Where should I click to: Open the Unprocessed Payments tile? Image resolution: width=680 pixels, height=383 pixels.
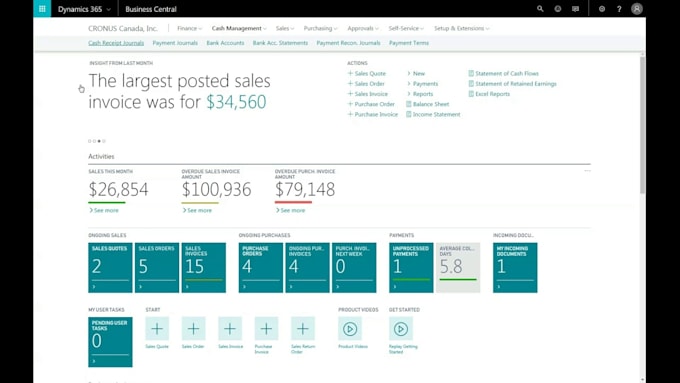coord(411,268)
